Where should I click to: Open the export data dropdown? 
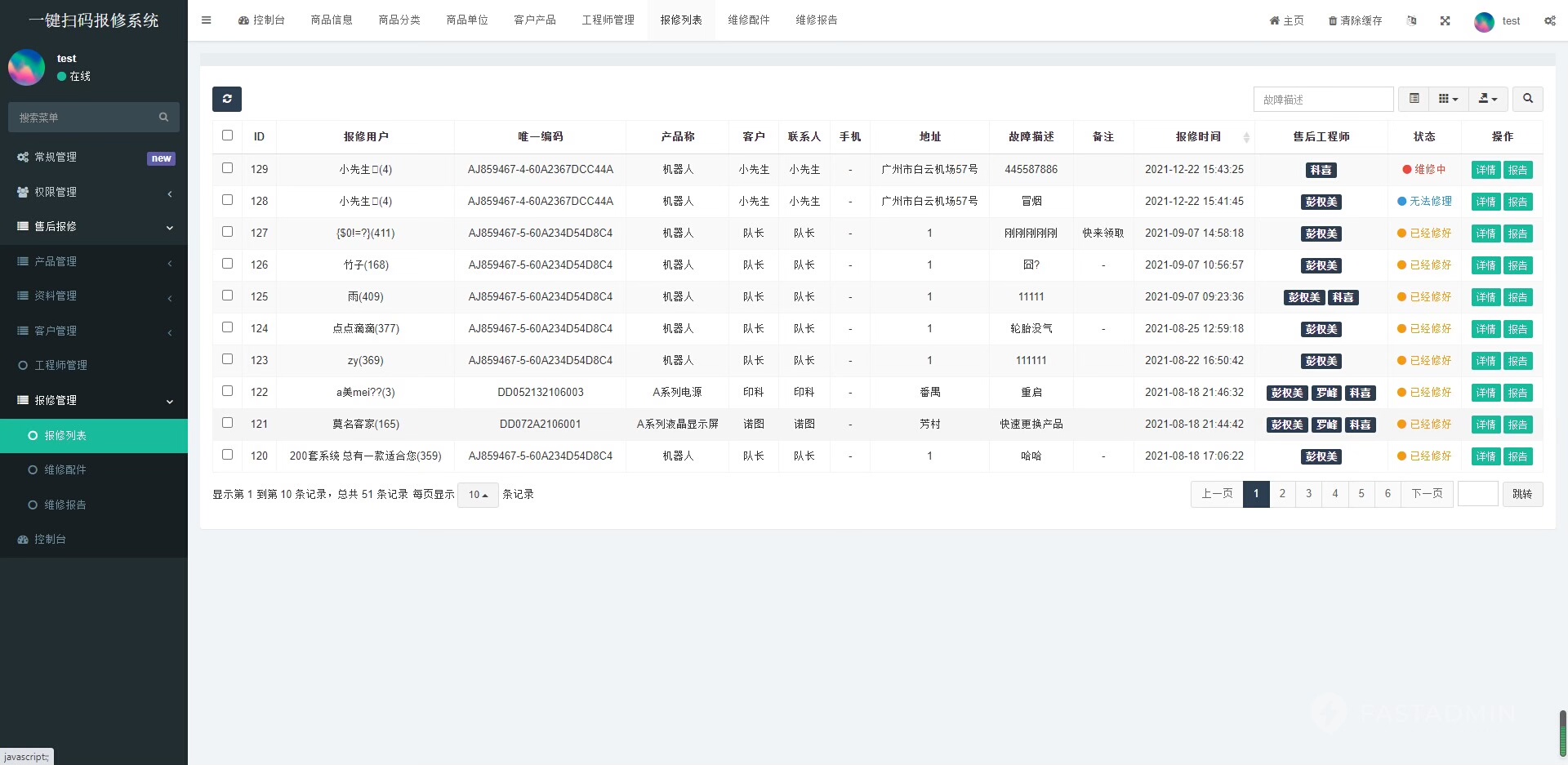pyautogui.click(x=1488, y=99)
